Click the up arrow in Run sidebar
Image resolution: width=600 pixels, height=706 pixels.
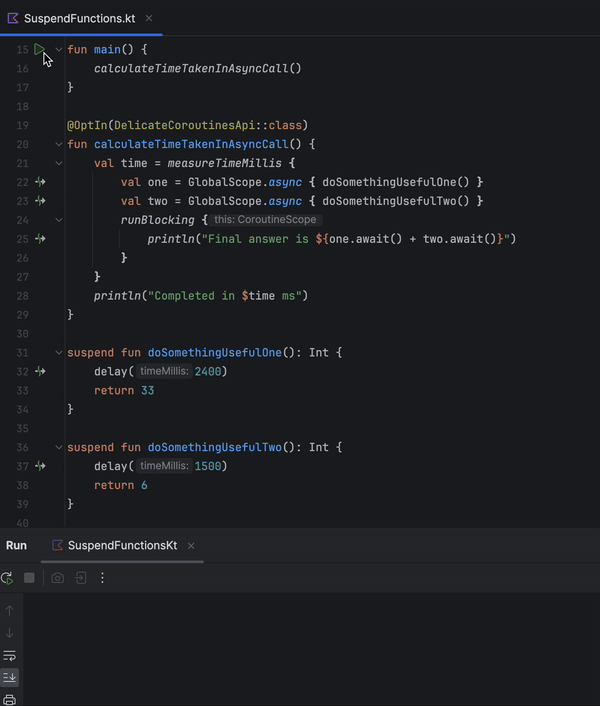click(10, 610)
